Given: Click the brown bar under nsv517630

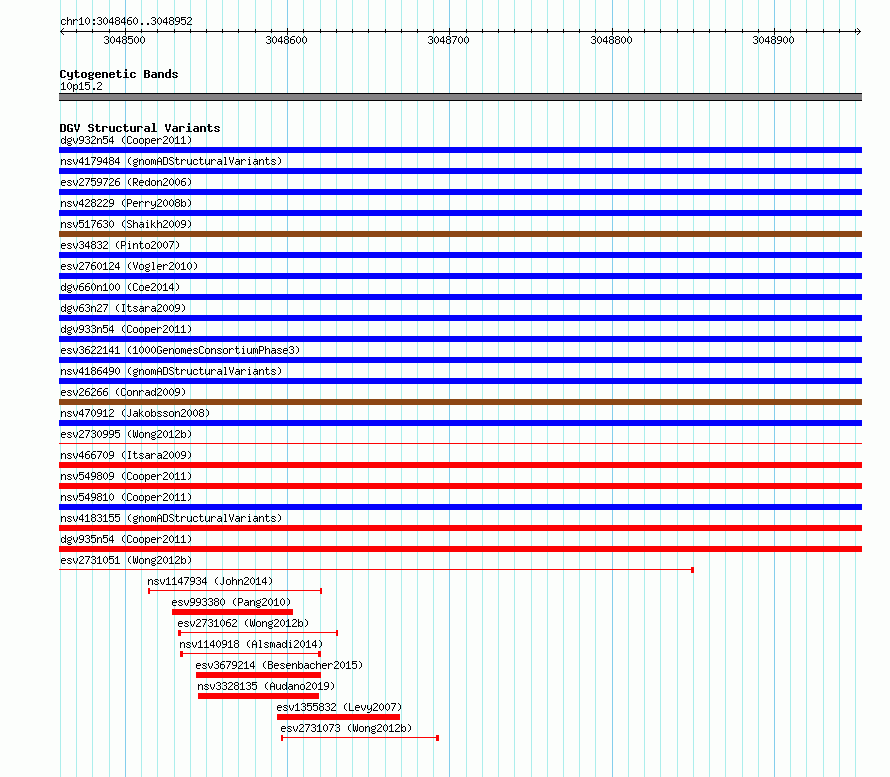Looking at the screenshot, I should pos(460,234).
